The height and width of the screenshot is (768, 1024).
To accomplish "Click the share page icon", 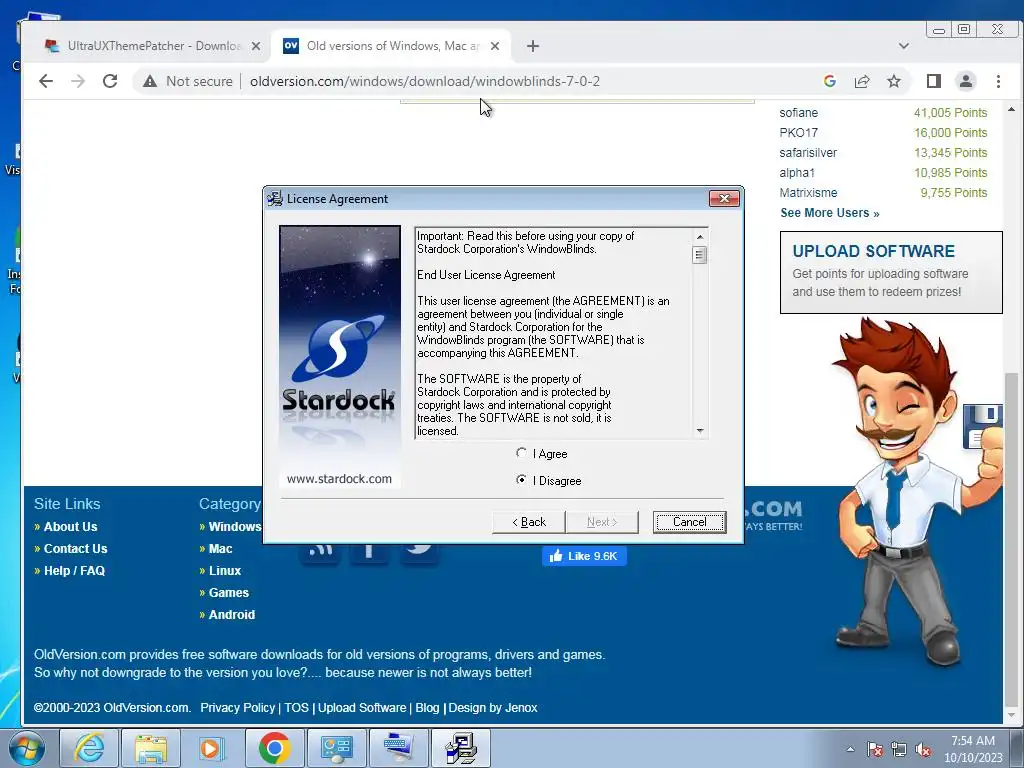I will 862,81.
